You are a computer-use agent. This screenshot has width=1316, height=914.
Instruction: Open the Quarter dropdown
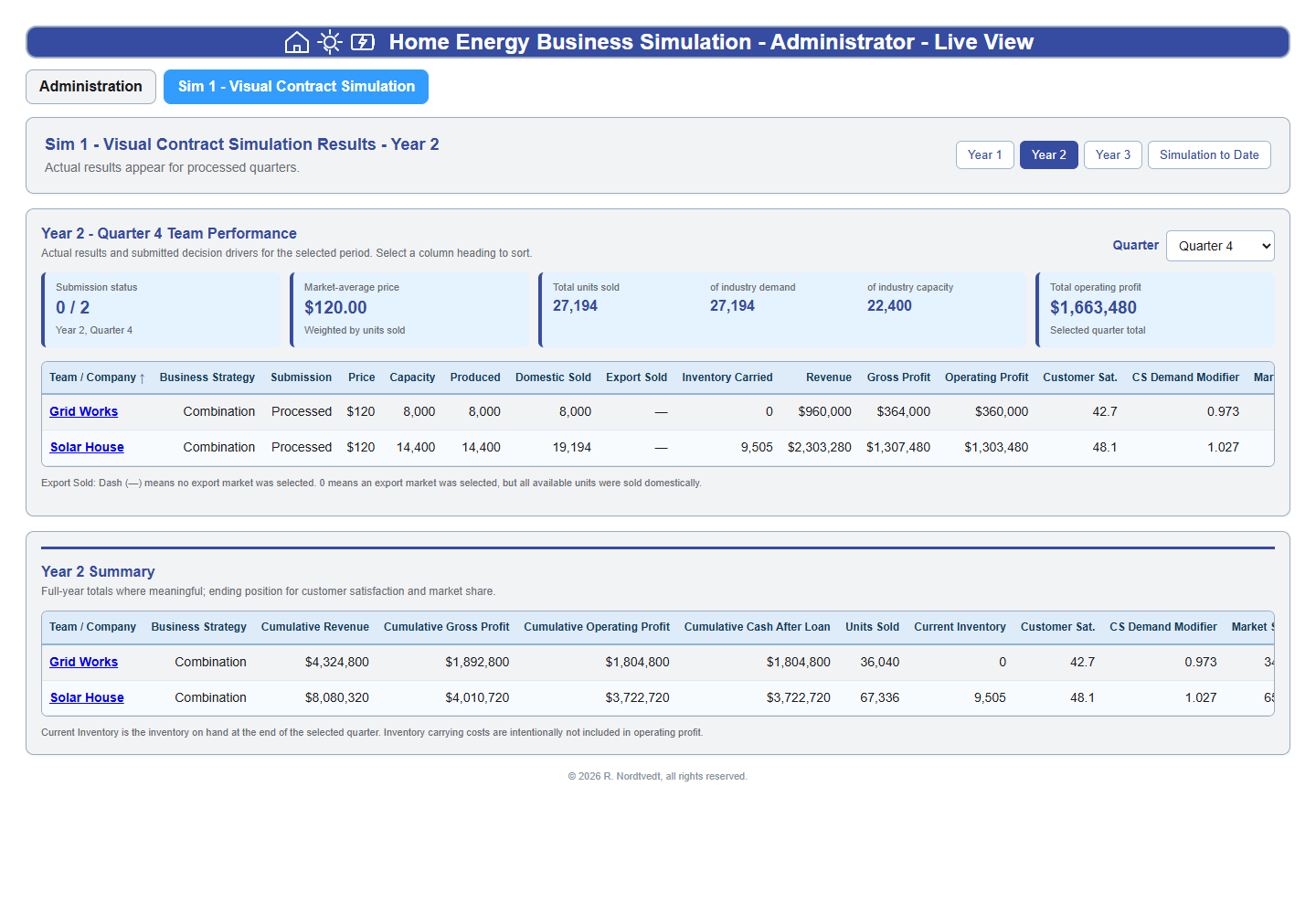pyautogui.click(x=1220, y=246)
